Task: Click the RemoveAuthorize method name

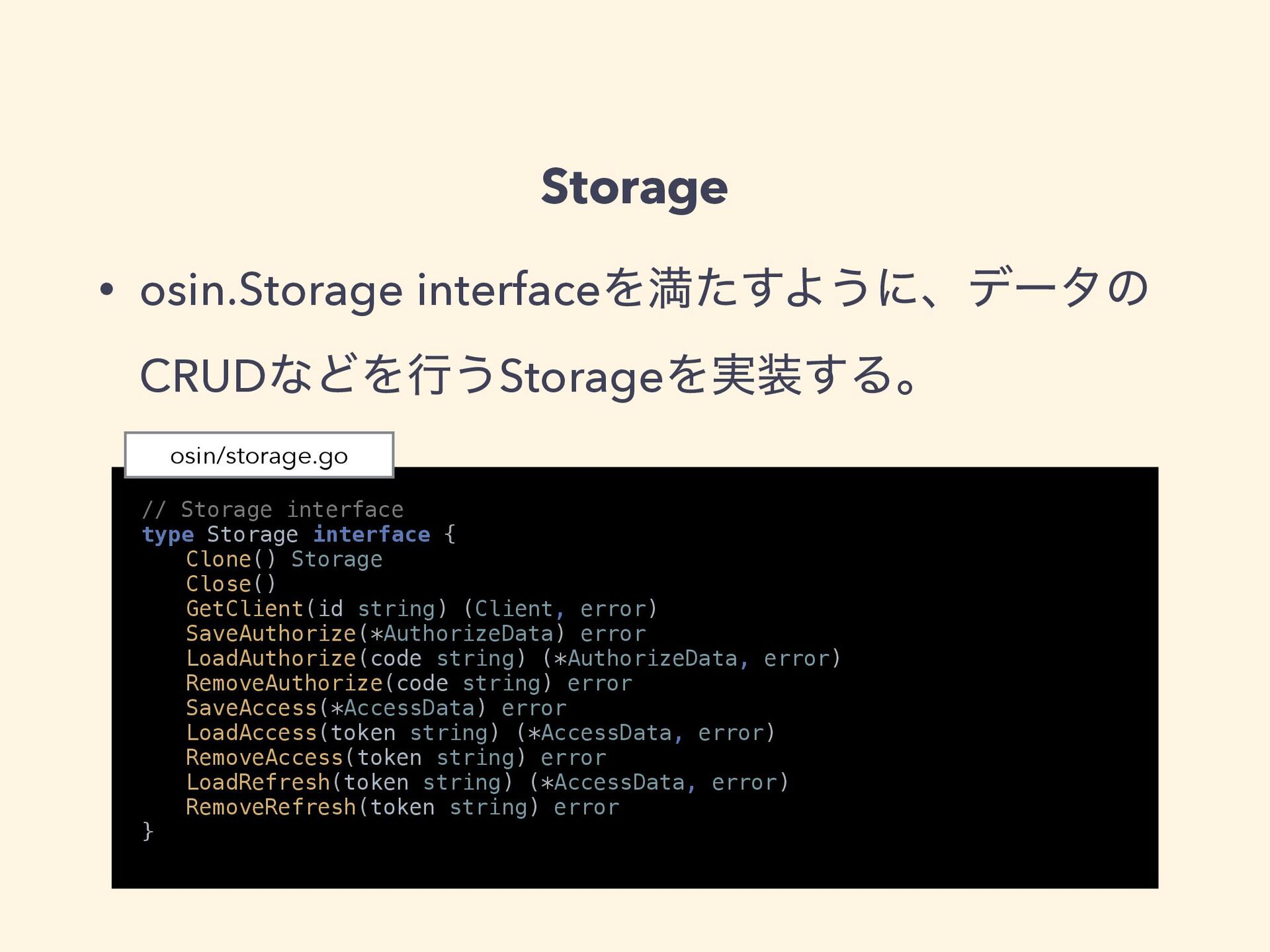Action: [284, 683]
